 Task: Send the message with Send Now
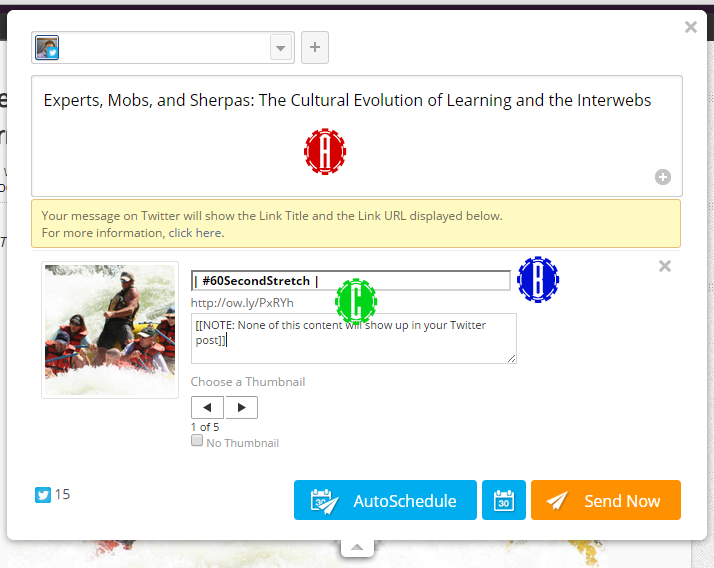point(606,500)
